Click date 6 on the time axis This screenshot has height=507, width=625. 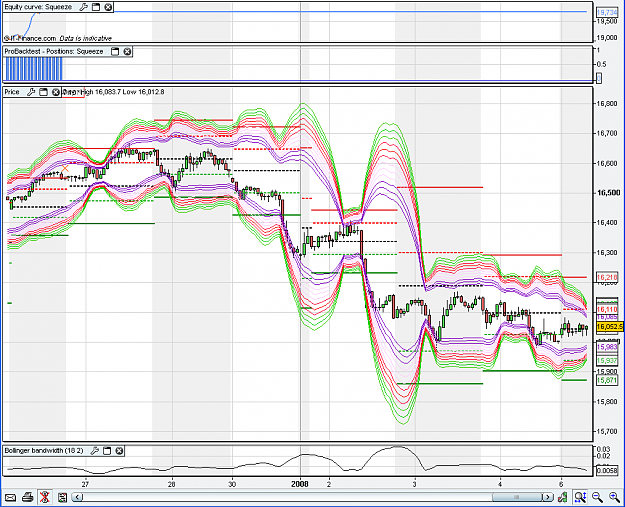(561, 484)
